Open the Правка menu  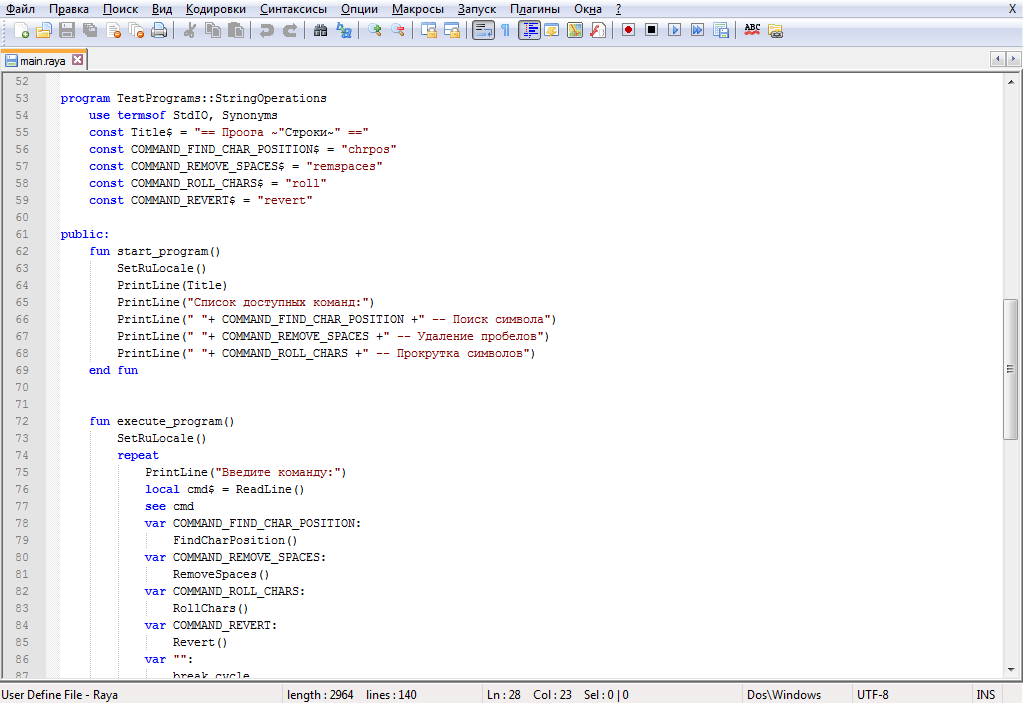(69, 9)
